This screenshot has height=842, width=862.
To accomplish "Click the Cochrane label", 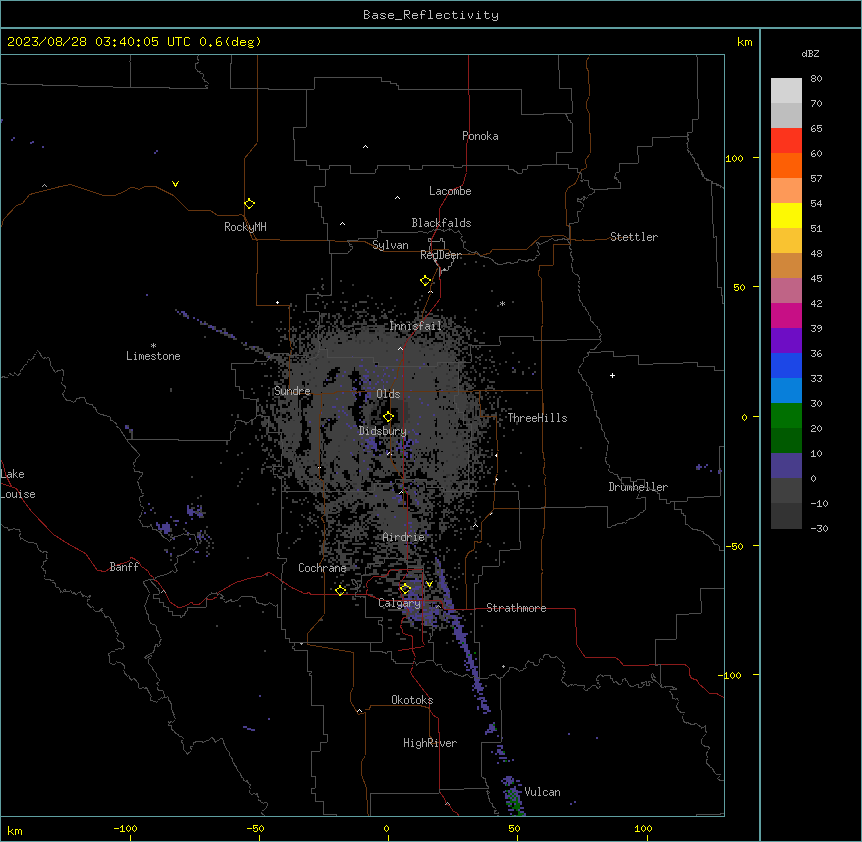I will 322,568.
